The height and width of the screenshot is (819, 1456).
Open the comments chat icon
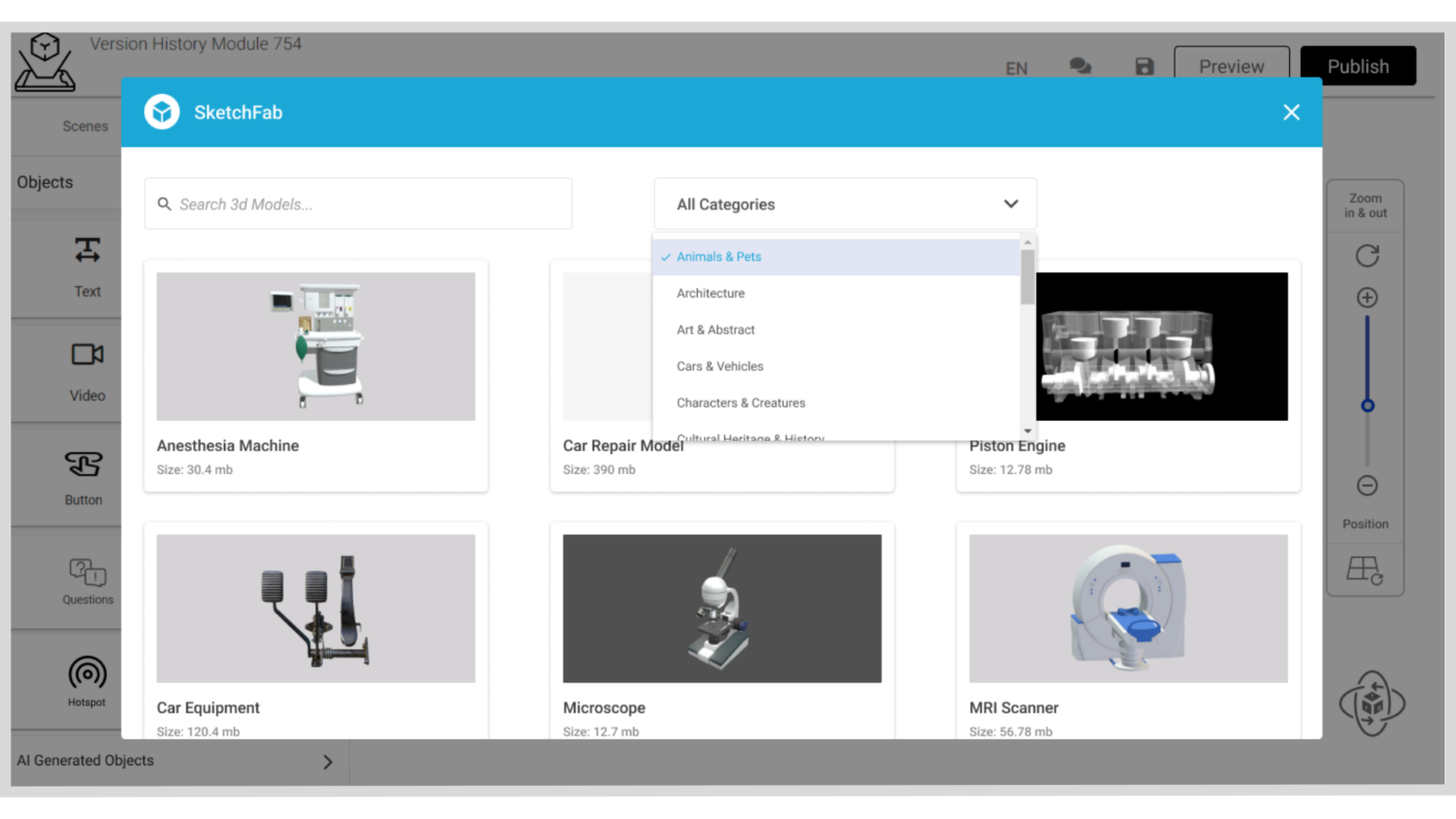(1080, 65)
